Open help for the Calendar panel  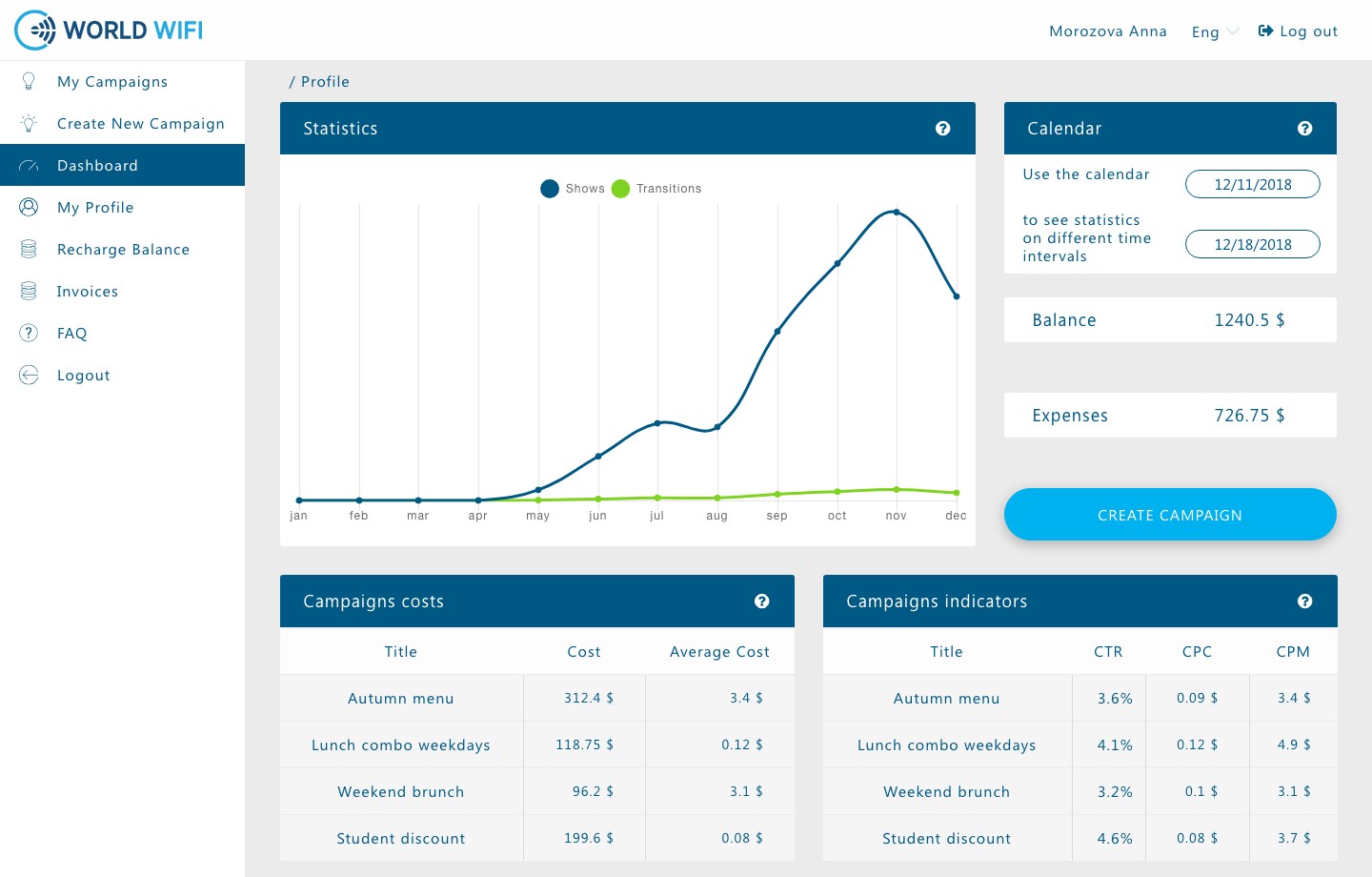(1305, 129)
